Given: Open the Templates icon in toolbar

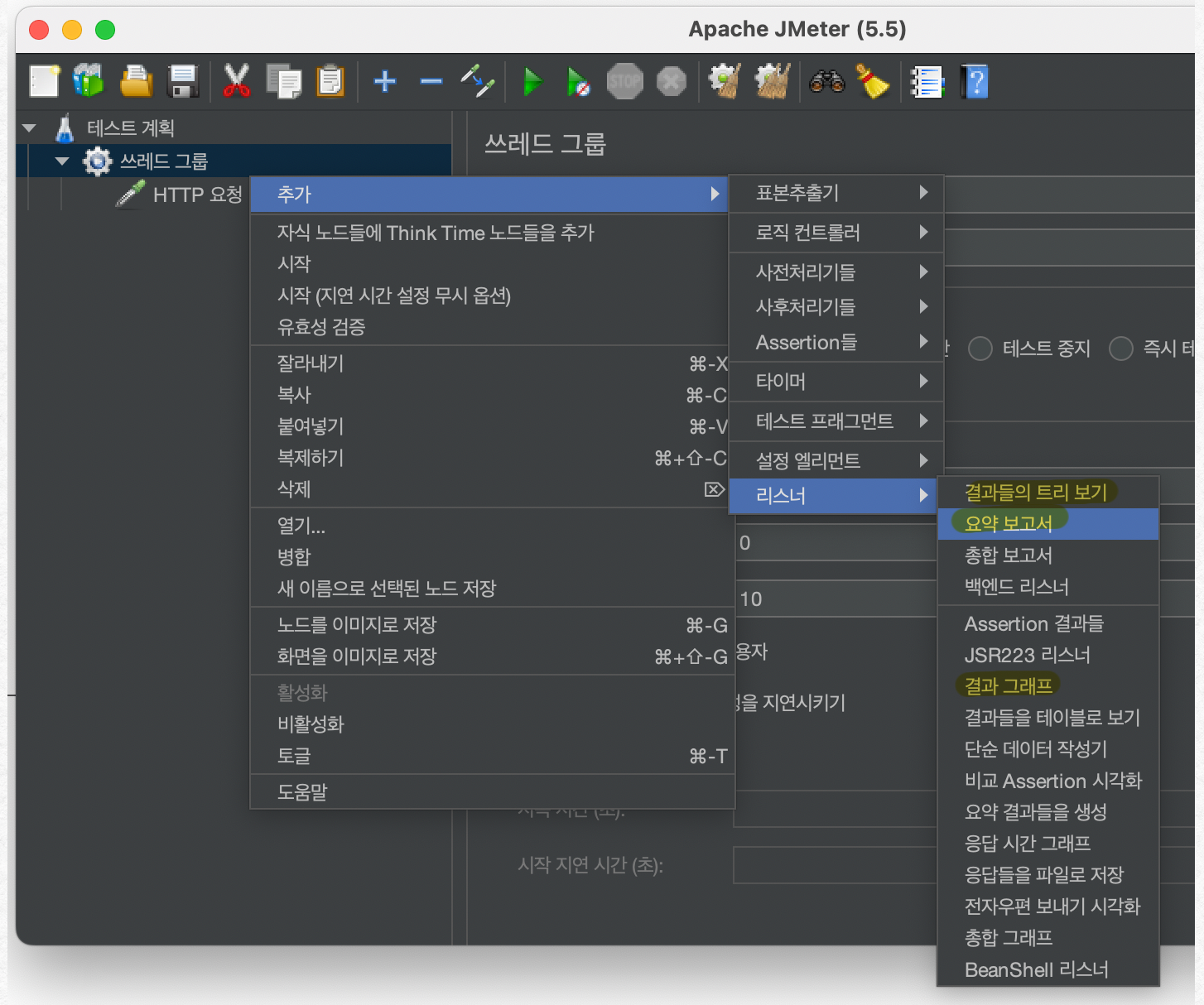Looking at the screenshot, I should pyautogui.click(x=89, y=81).
